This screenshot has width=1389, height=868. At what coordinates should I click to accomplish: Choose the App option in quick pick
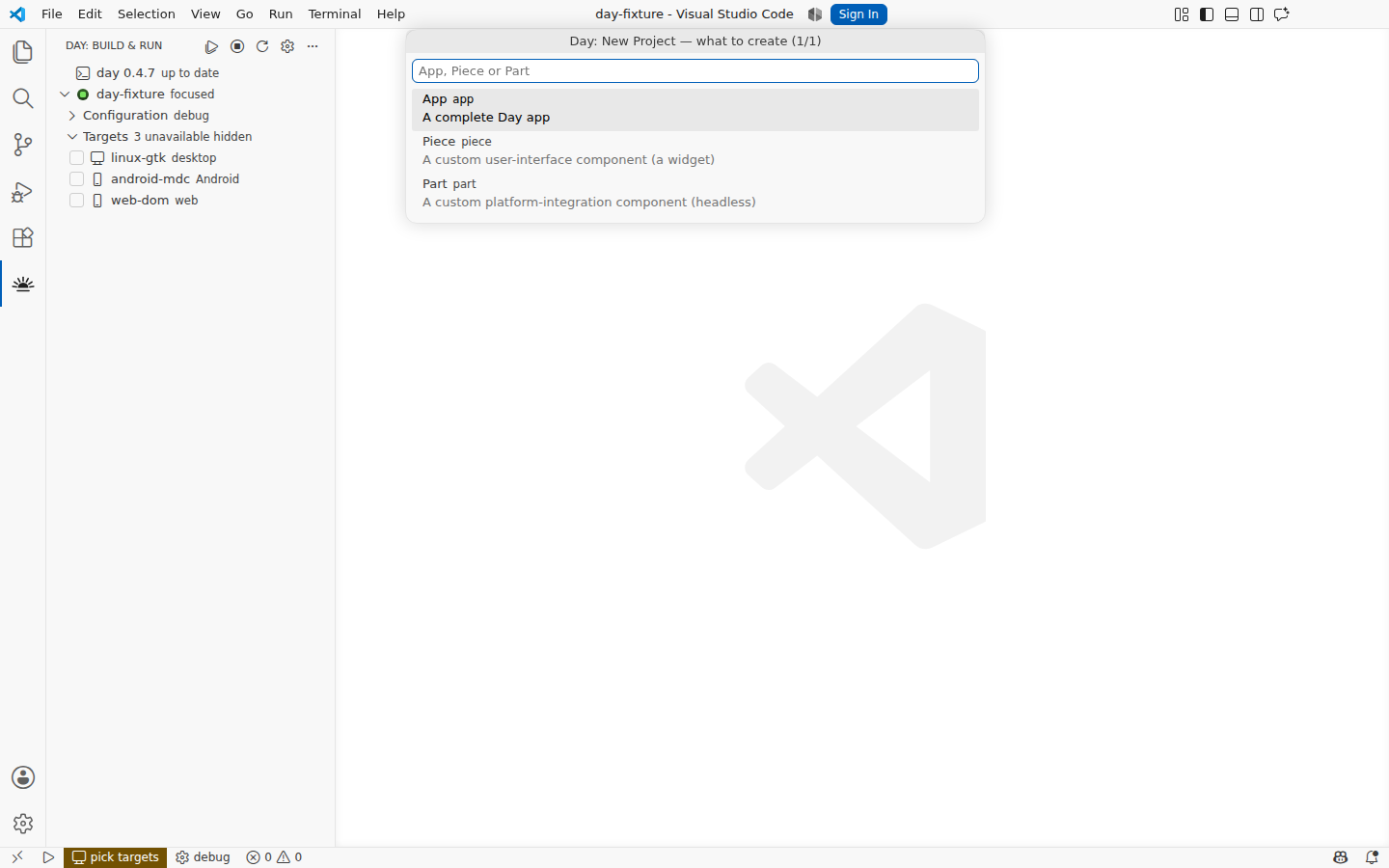[695, 109]
